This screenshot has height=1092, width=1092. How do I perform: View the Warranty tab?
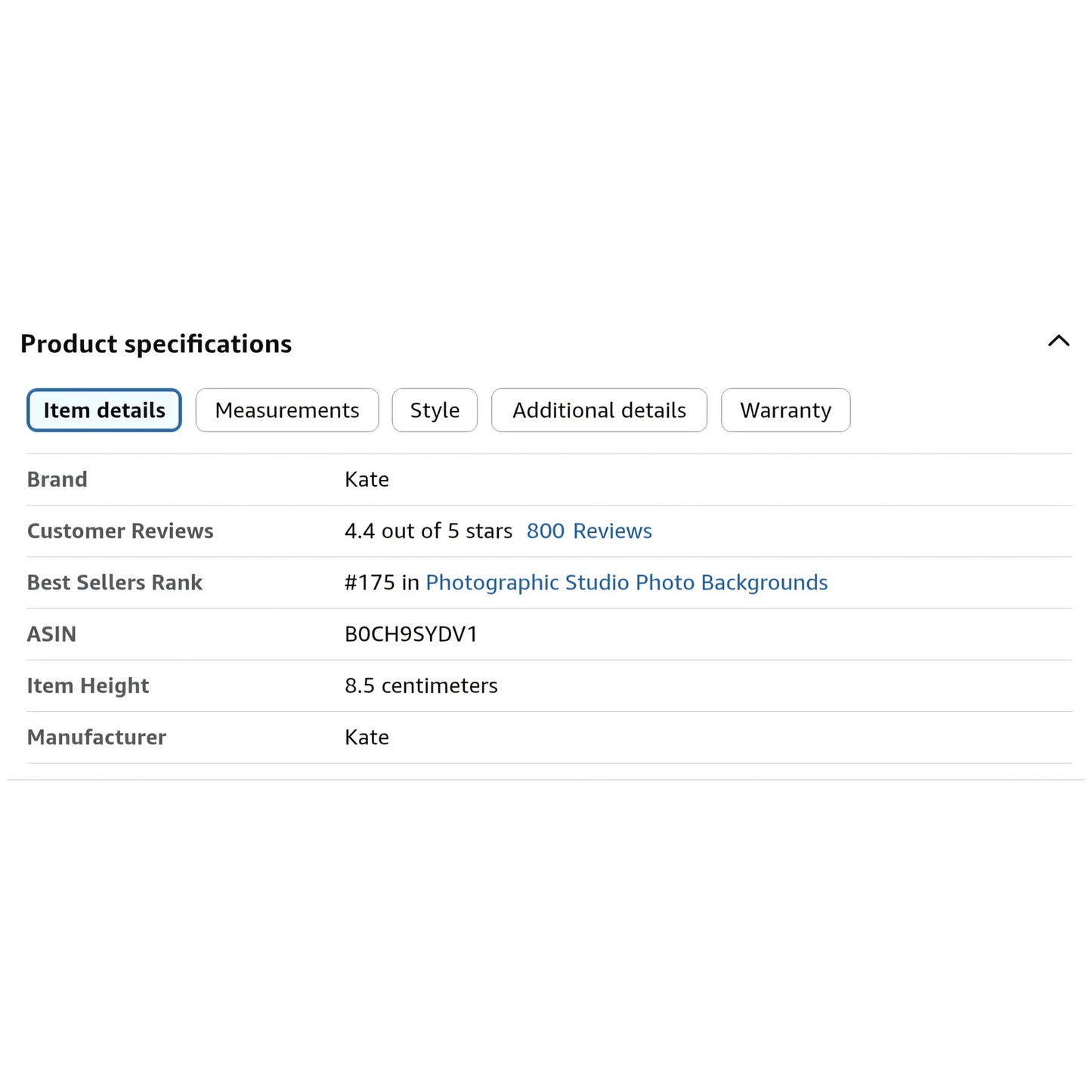coord(786,410)
